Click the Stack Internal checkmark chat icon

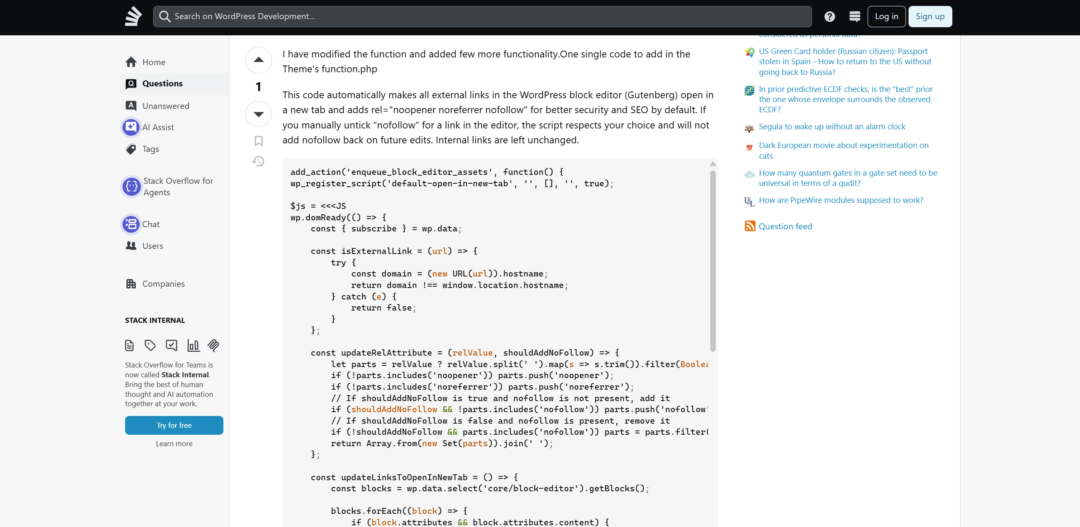172,345
